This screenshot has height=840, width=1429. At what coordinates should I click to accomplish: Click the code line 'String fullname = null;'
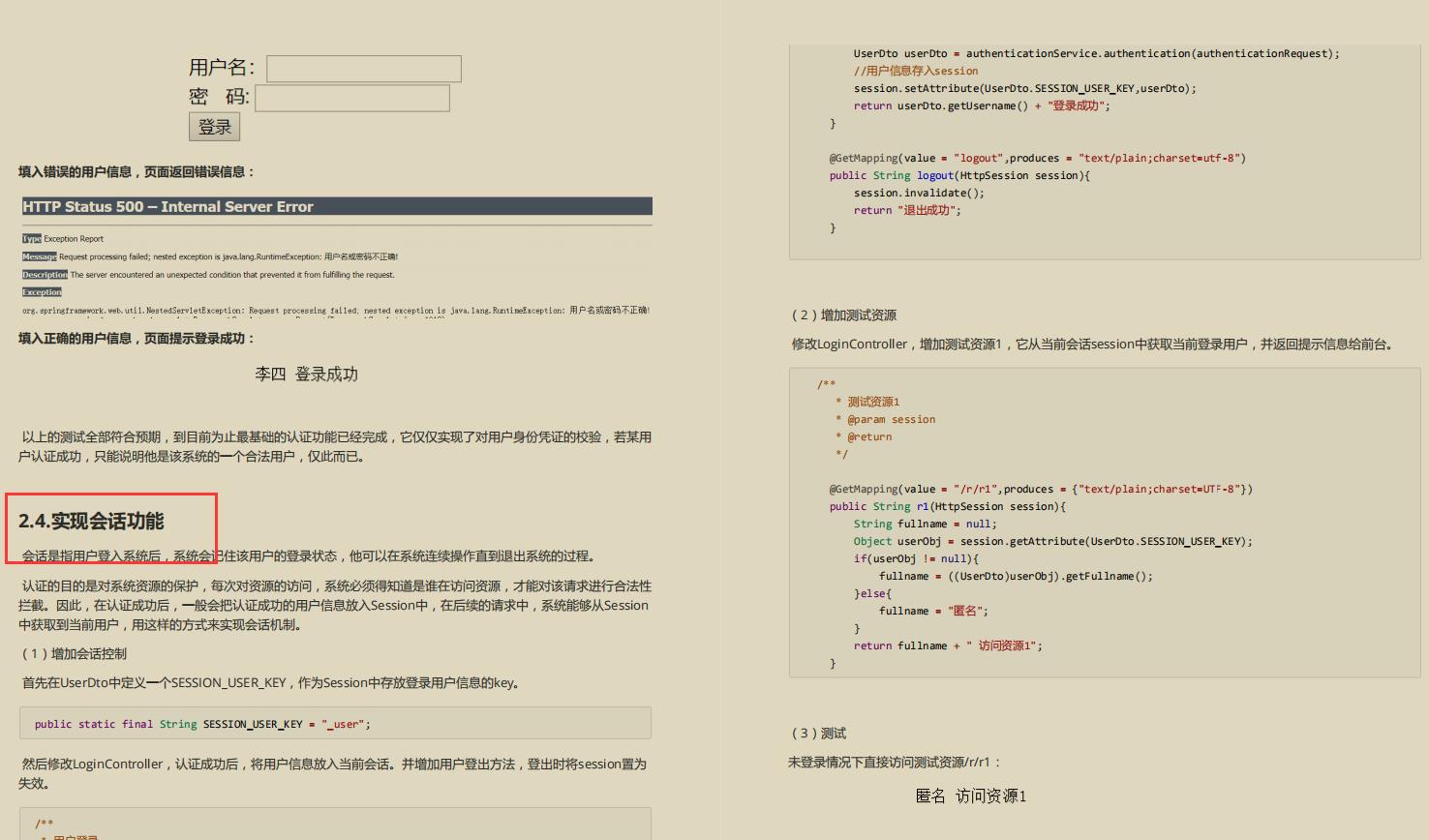tap(925, 524)
